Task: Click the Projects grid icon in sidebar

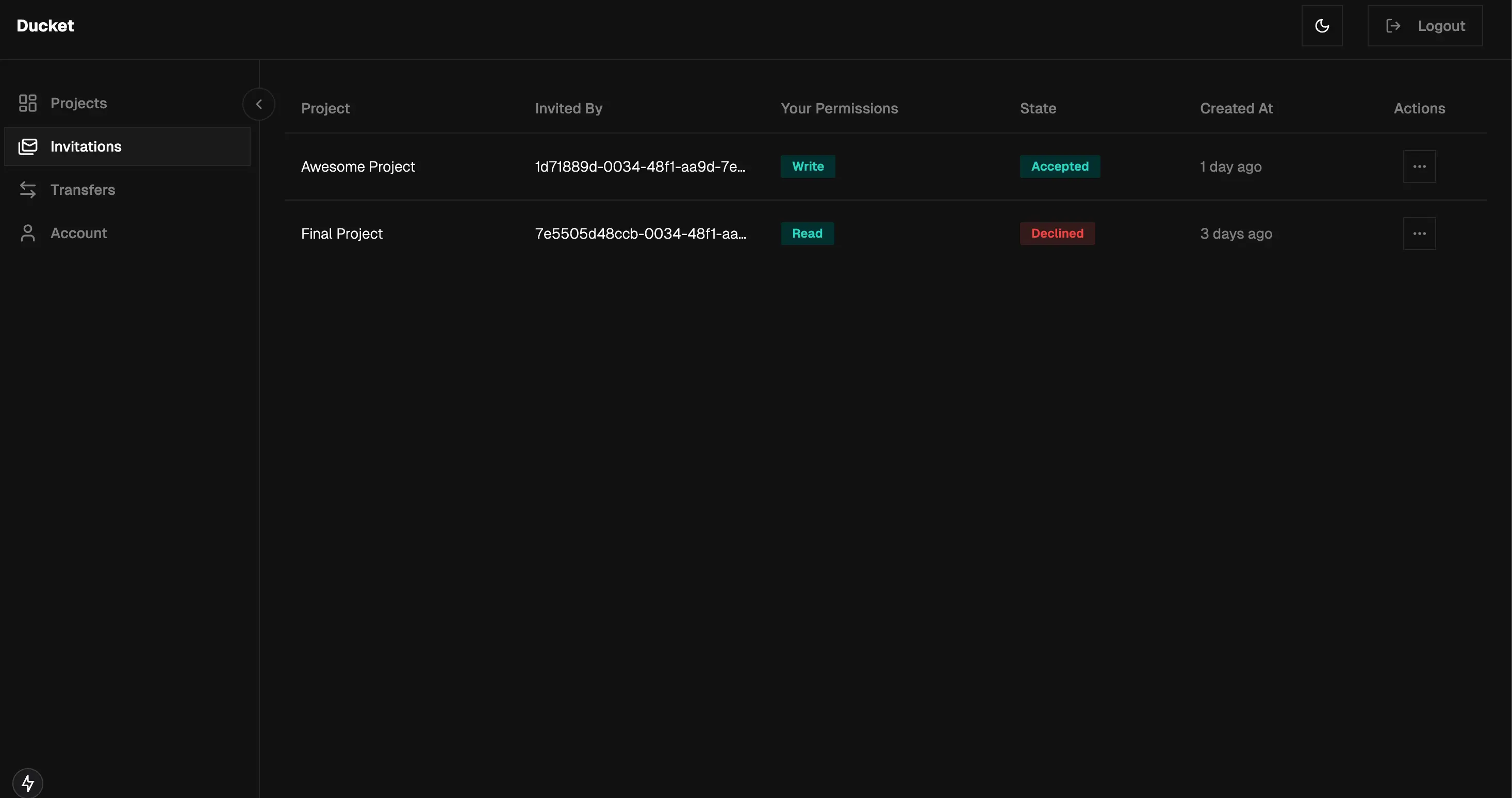Action: (x=27, y=103)
